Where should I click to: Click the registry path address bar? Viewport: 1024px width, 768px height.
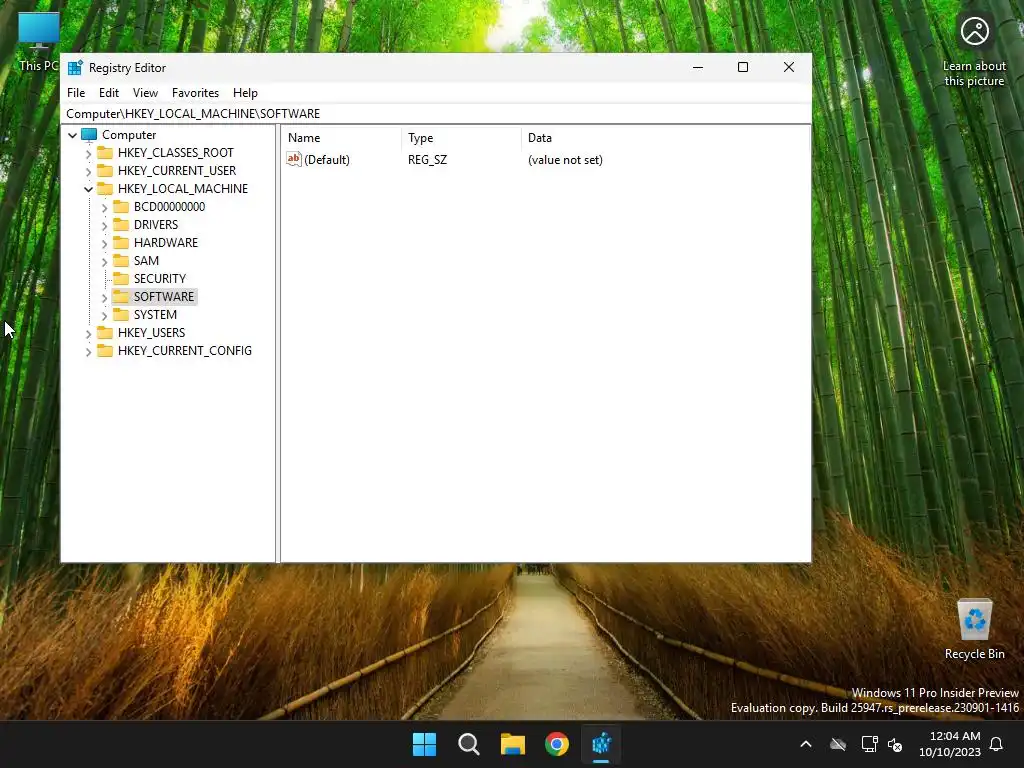[x=436, y=114]
